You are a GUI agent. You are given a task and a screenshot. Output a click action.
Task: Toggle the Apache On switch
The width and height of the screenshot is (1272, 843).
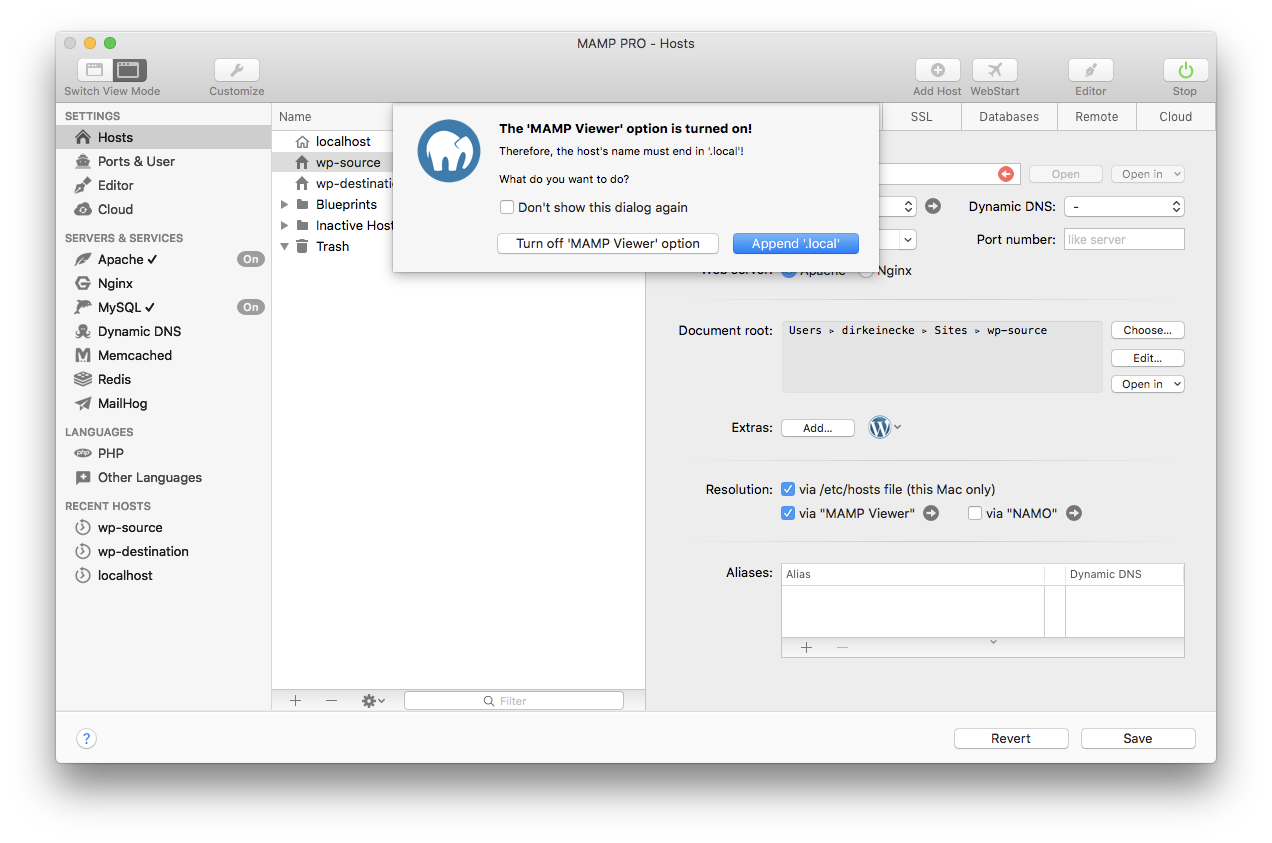[250, 259]
